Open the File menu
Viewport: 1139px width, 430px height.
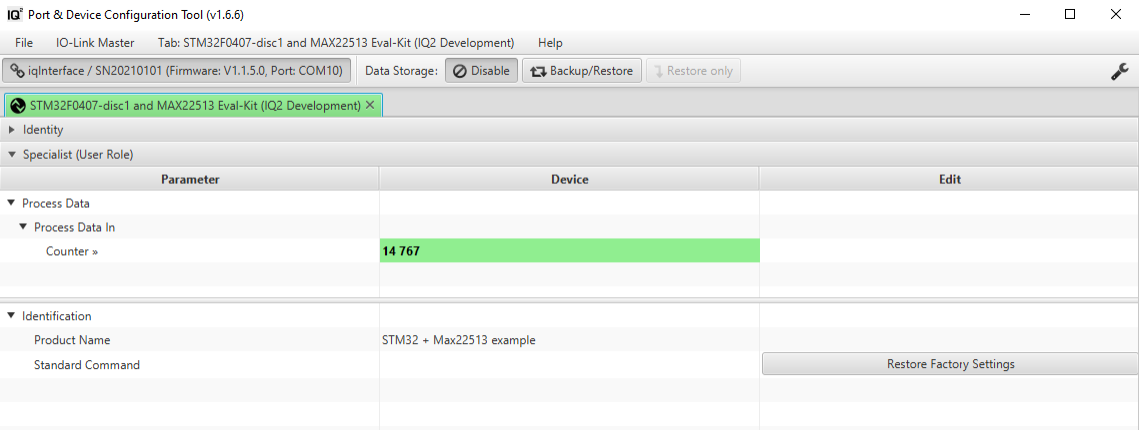pos(24,43)
